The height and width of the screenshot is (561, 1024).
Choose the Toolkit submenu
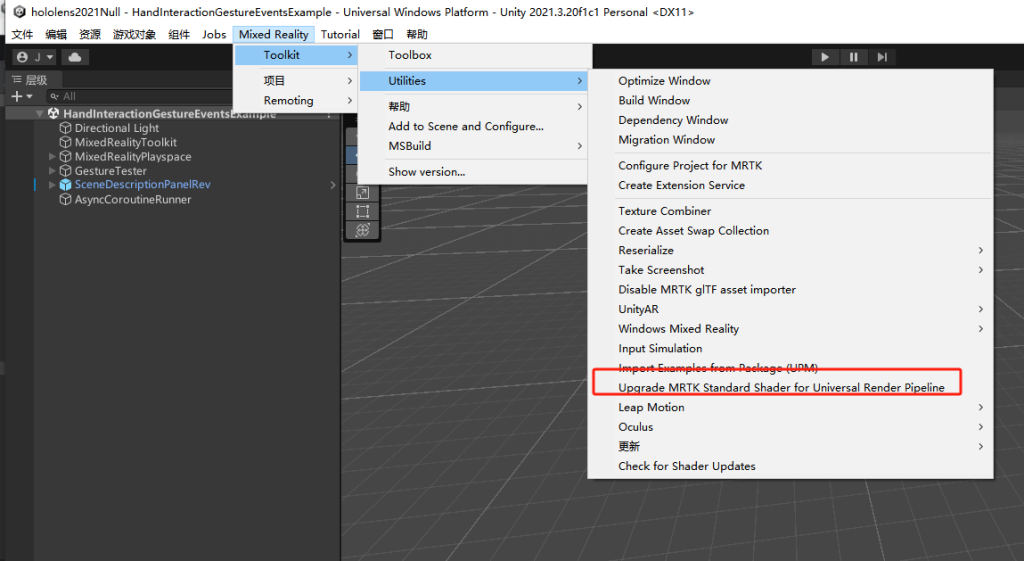pyautogui.click(x=296, y=55)
